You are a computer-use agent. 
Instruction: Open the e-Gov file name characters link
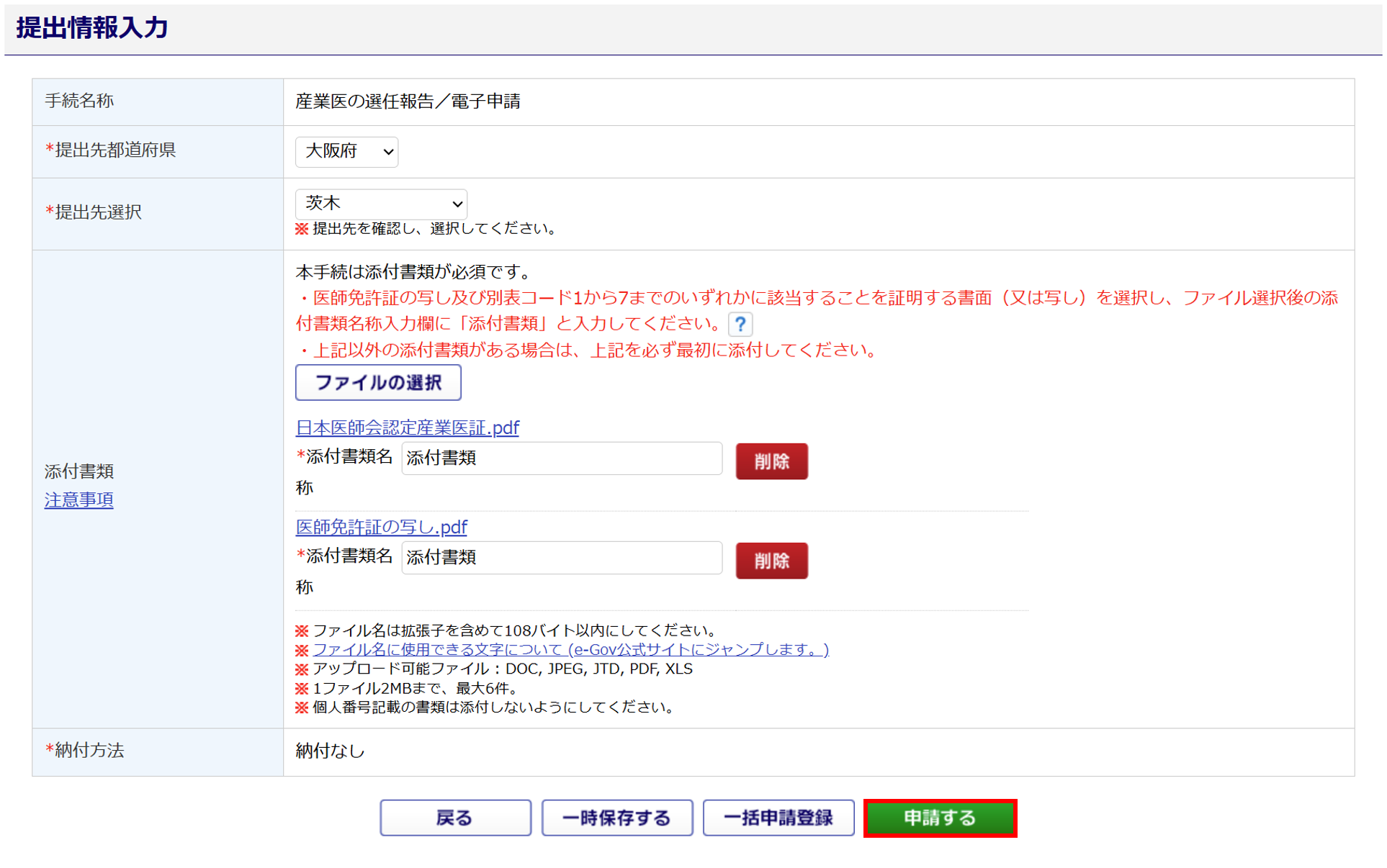[570, 649]
